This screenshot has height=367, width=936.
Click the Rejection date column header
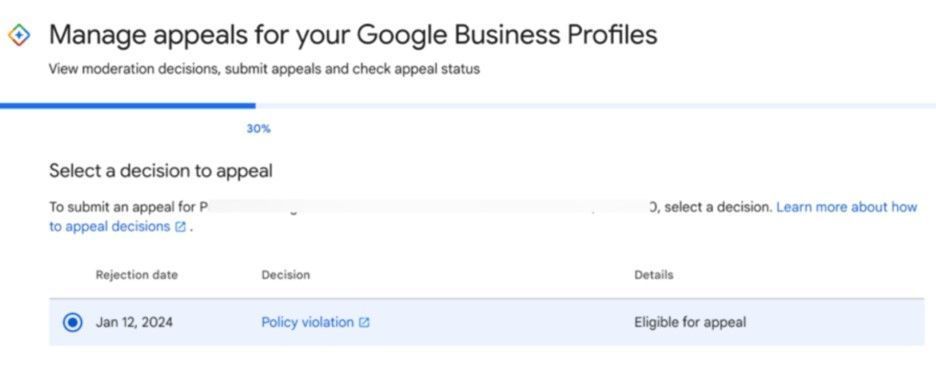(137, 275)
